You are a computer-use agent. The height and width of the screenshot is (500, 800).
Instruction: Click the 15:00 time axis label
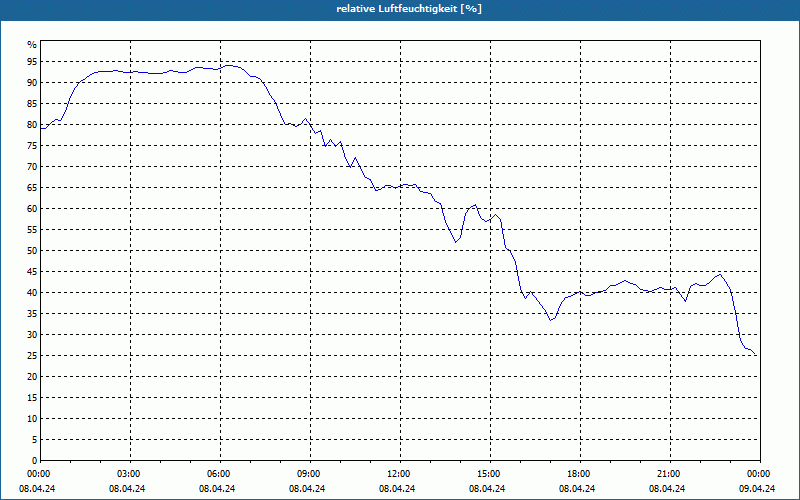(x=490, y=474)
